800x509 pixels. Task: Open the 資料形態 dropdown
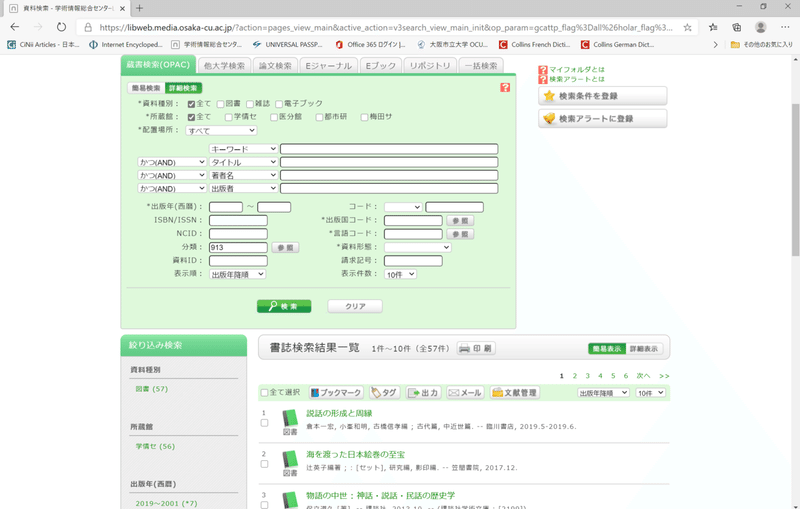click(418, 247)
